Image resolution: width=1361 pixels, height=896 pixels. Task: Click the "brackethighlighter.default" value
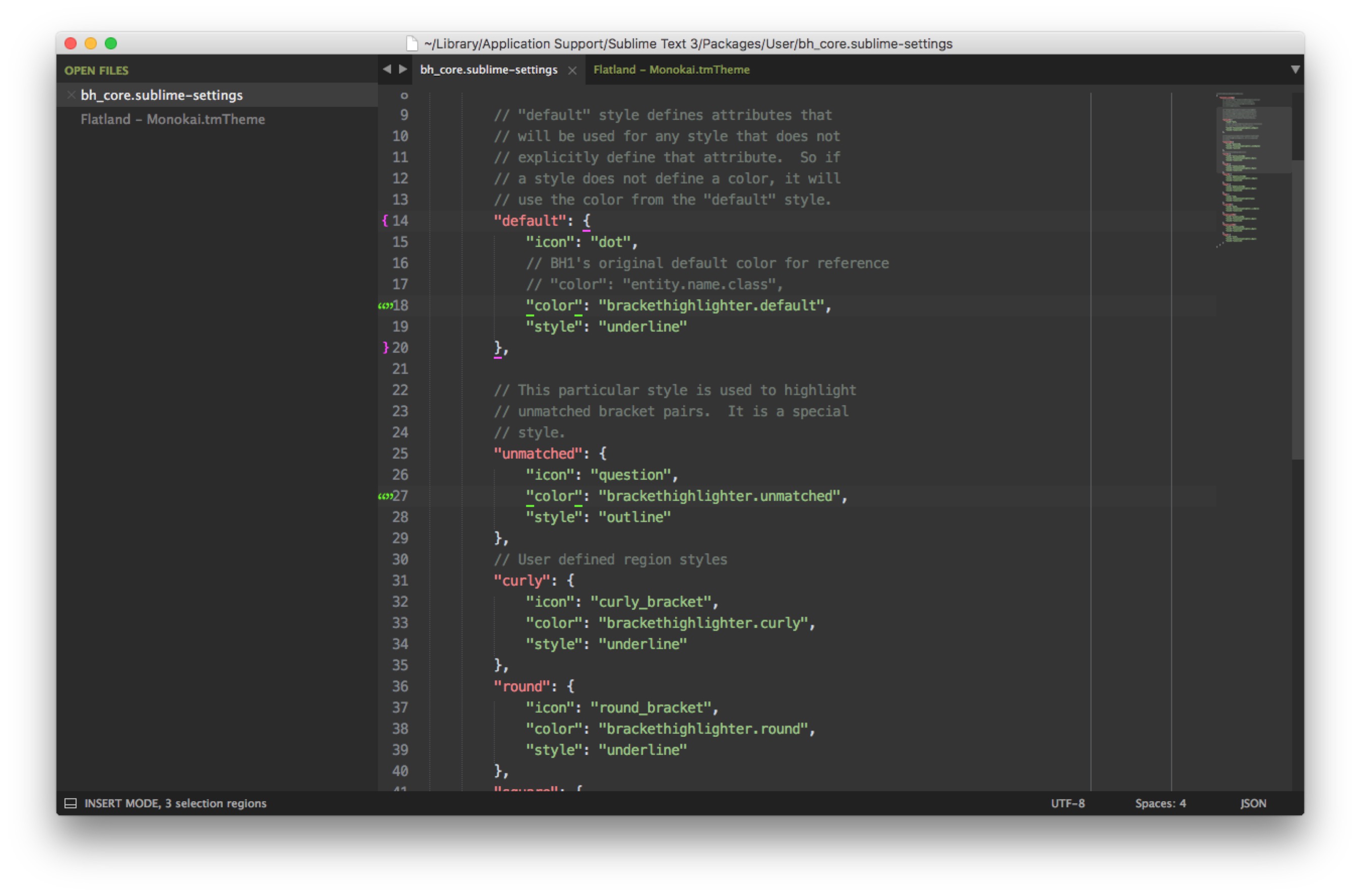pyautogui.click(x=711, y=305)
